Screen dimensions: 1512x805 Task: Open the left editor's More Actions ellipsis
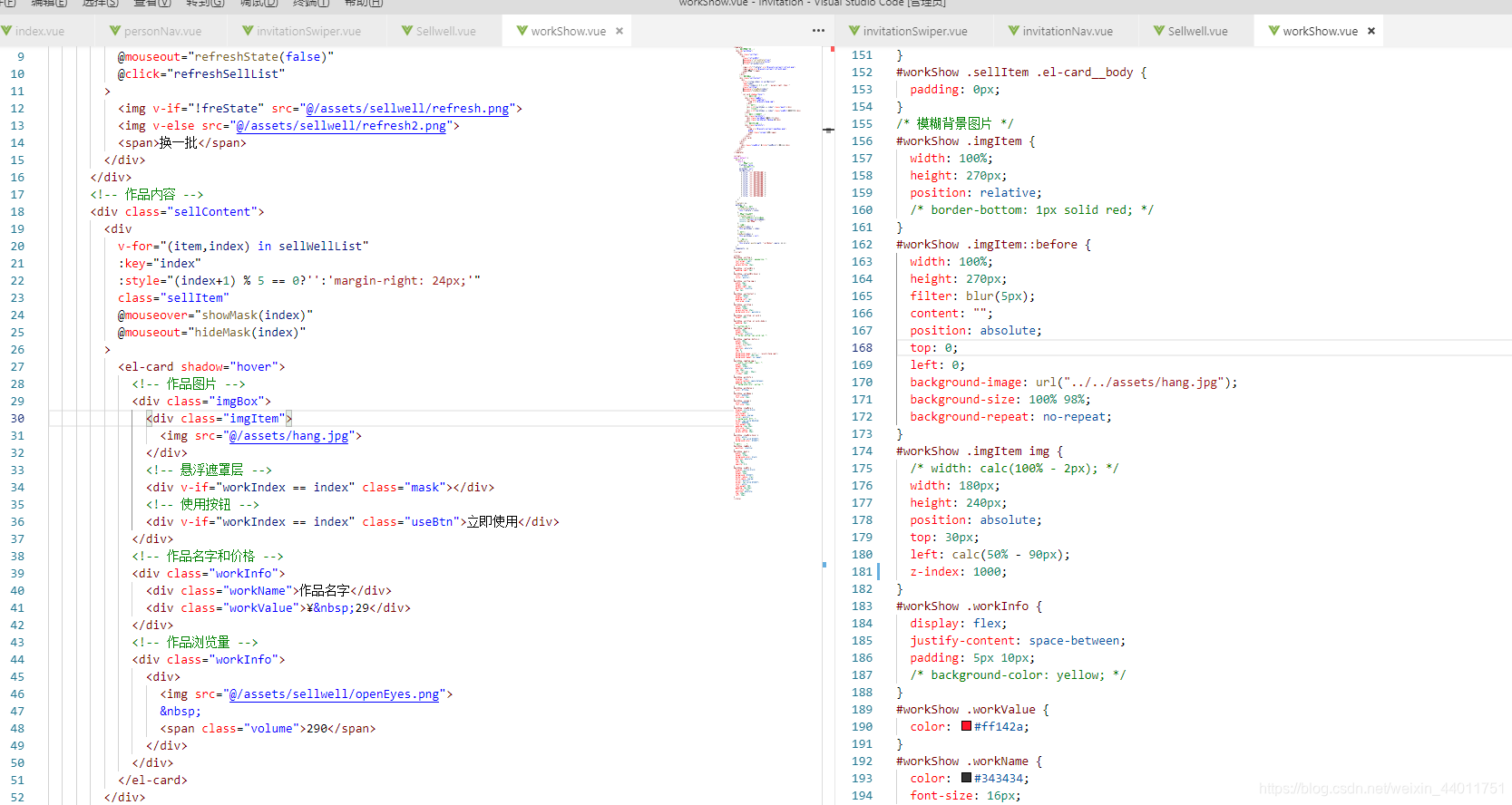tap(818, 31)
